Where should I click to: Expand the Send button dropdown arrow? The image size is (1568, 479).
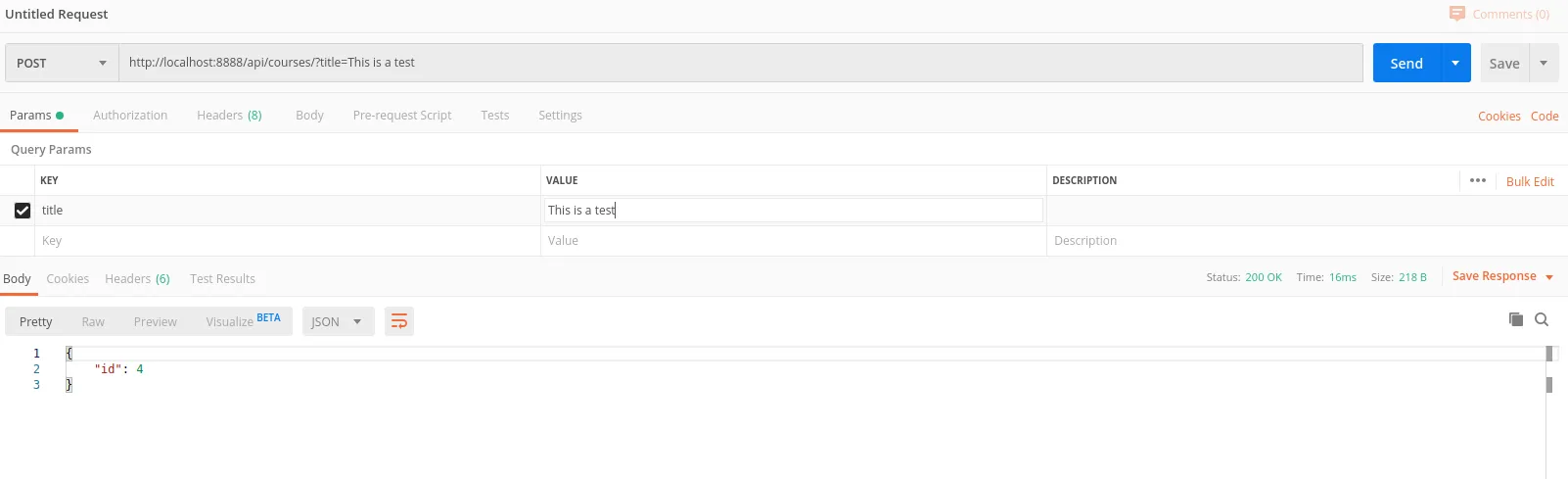pos(1455,63)
